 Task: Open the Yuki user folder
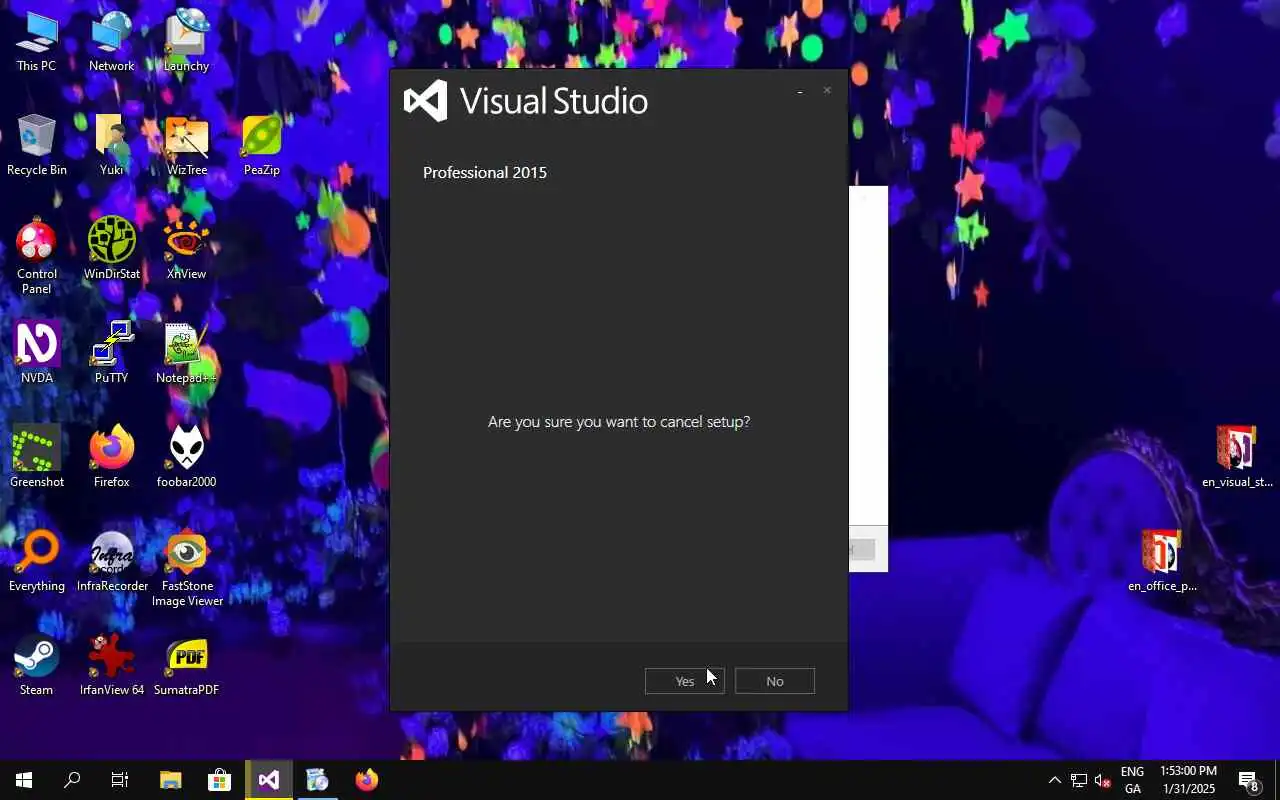112,146
